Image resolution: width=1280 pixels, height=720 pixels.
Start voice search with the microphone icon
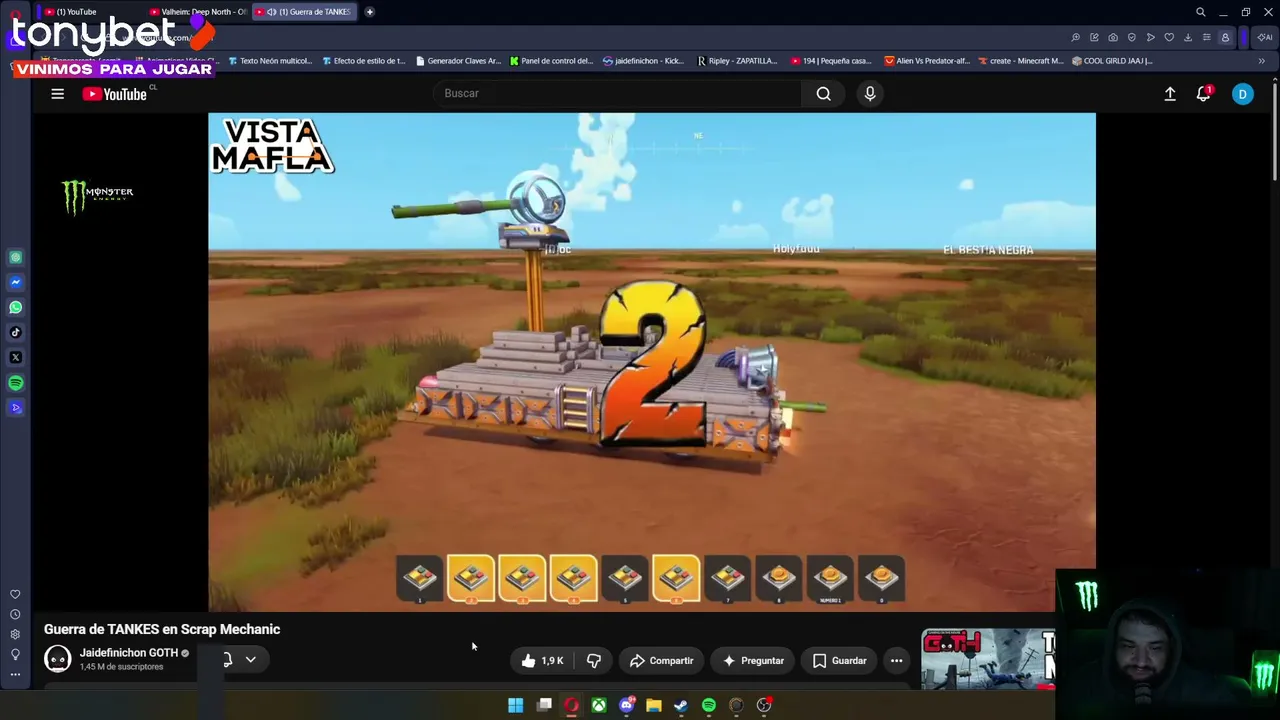[870, 94]
